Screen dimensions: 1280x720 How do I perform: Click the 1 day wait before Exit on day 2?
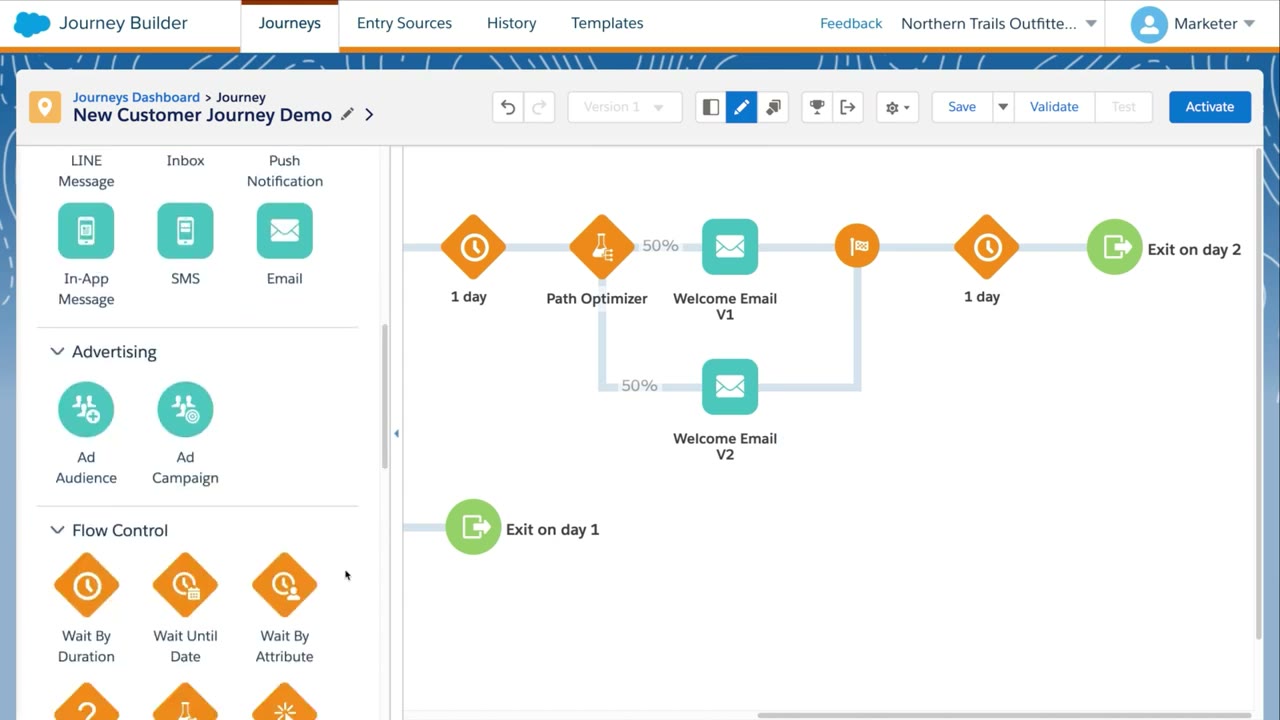(x=986, y=247)
